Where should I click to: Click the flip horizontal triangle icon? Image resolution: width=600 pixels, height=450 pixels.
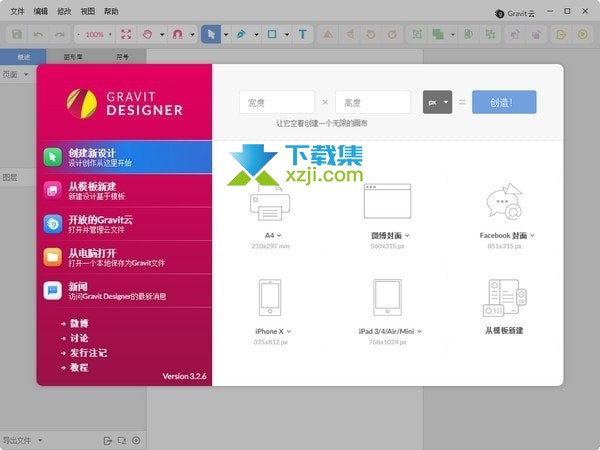tap(350, 34)
